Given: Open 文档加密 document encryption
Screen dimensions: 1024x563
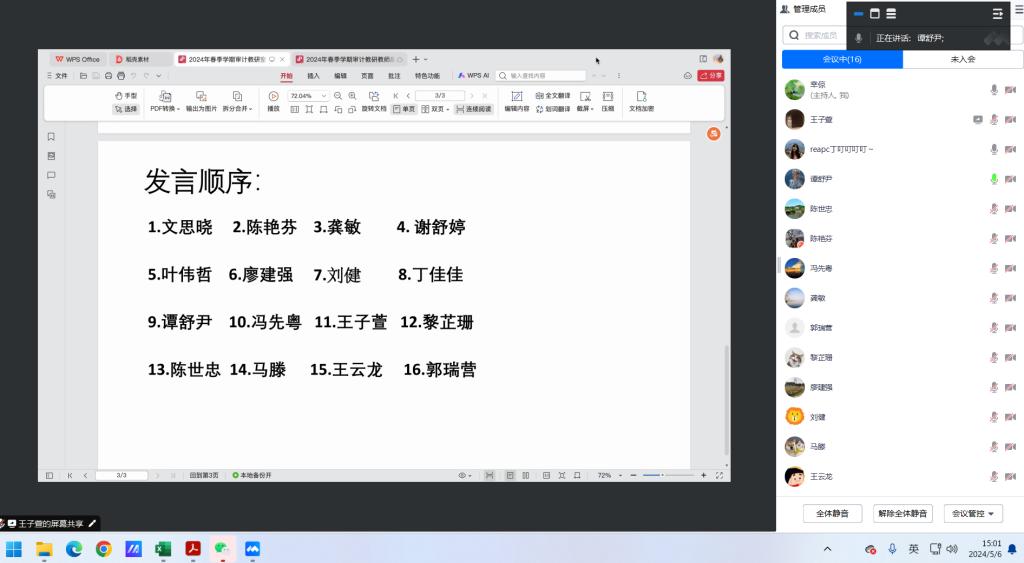Looking at the screenshot, I should tap(641, 96).
